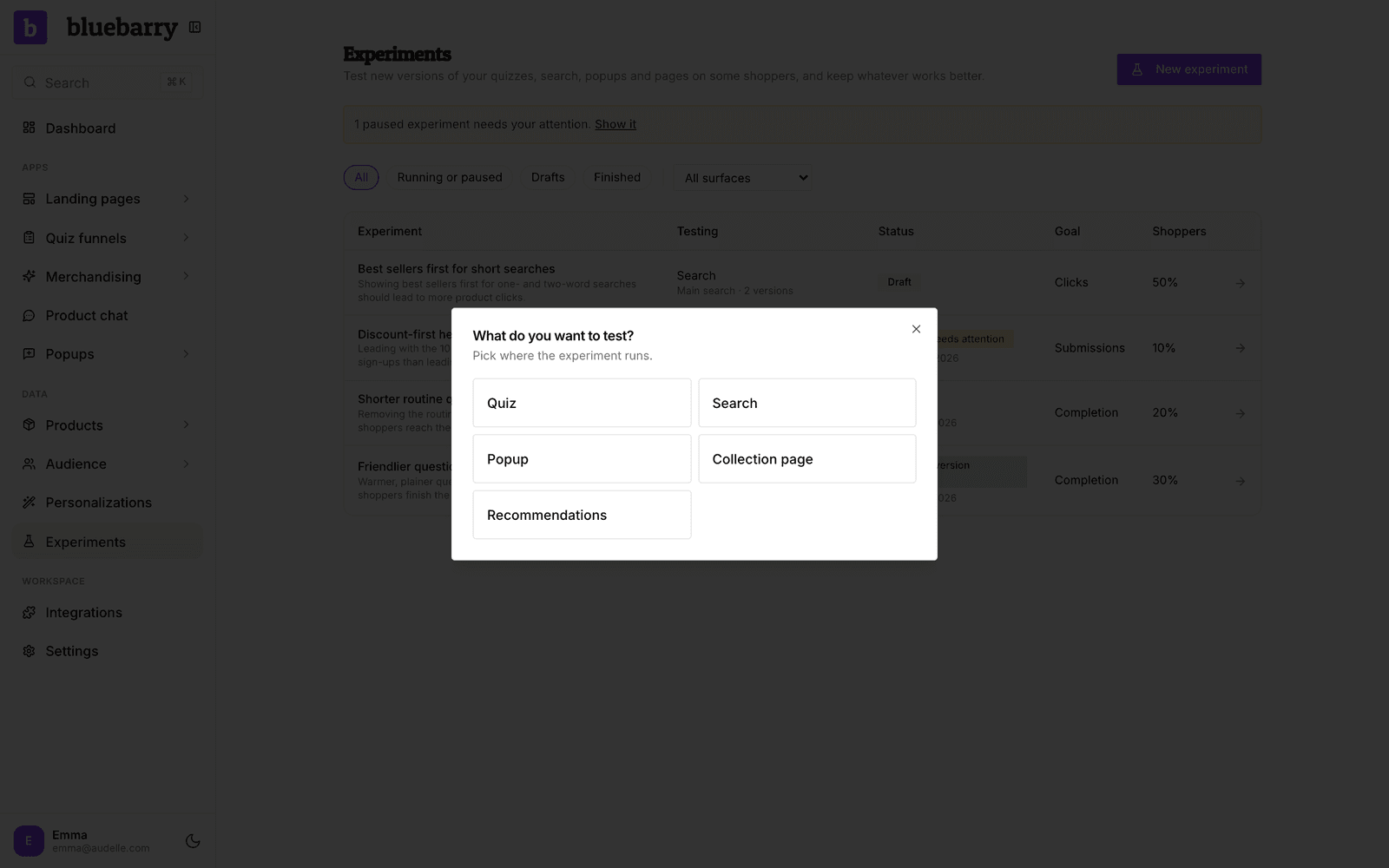Follow the Show it link
The height and width of the screenshot is (868, 1389).
tap(616, 124)
